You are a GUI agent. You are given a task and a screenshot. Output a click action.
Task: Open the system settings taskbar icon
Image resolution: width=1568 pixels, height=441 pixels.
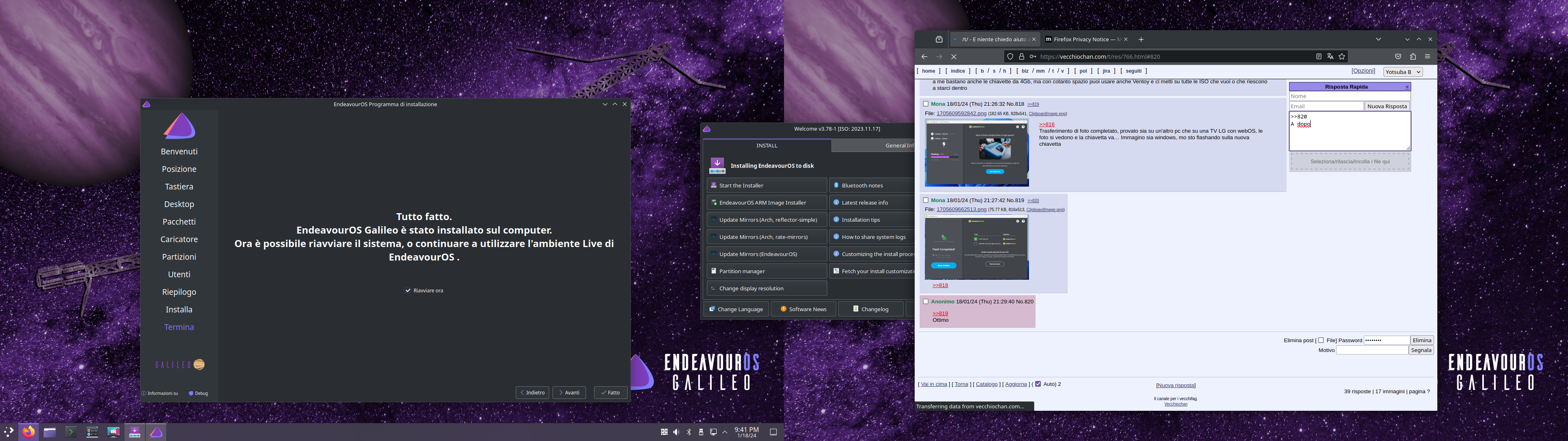click(x=93, y=432)
